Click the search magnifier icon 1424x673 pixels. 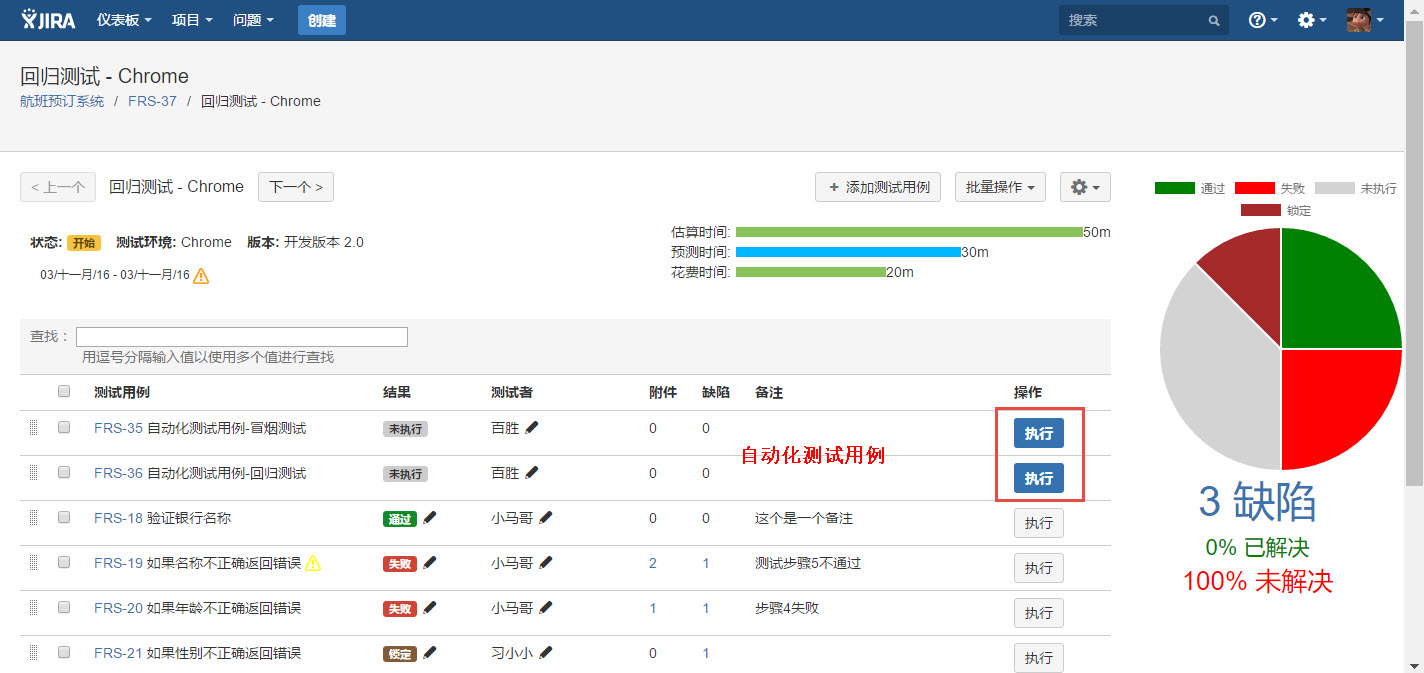pyautogui.click(x=1213, y=21)
